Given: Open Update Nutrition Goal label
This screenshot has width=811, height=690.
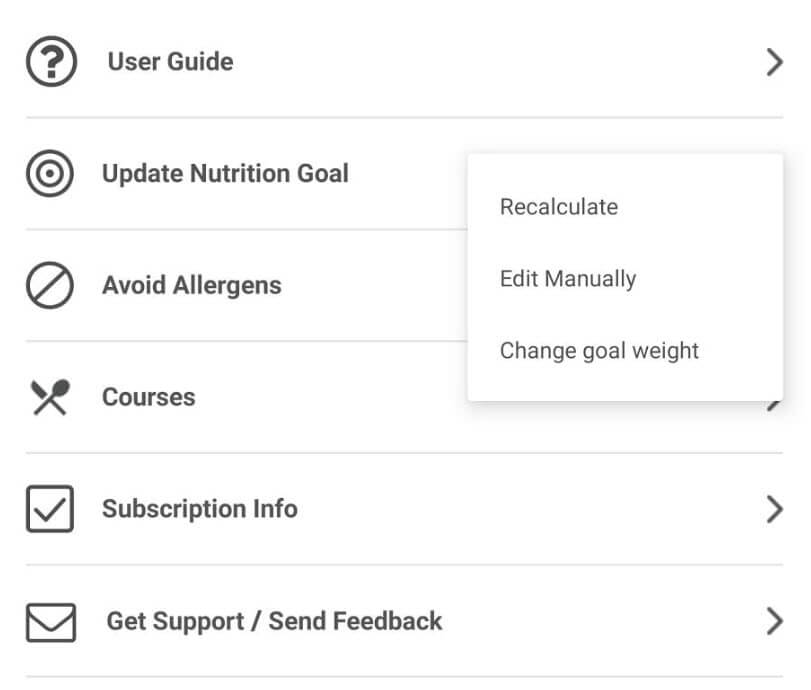Looking at the screenshot, I should (x=225, y=174).
